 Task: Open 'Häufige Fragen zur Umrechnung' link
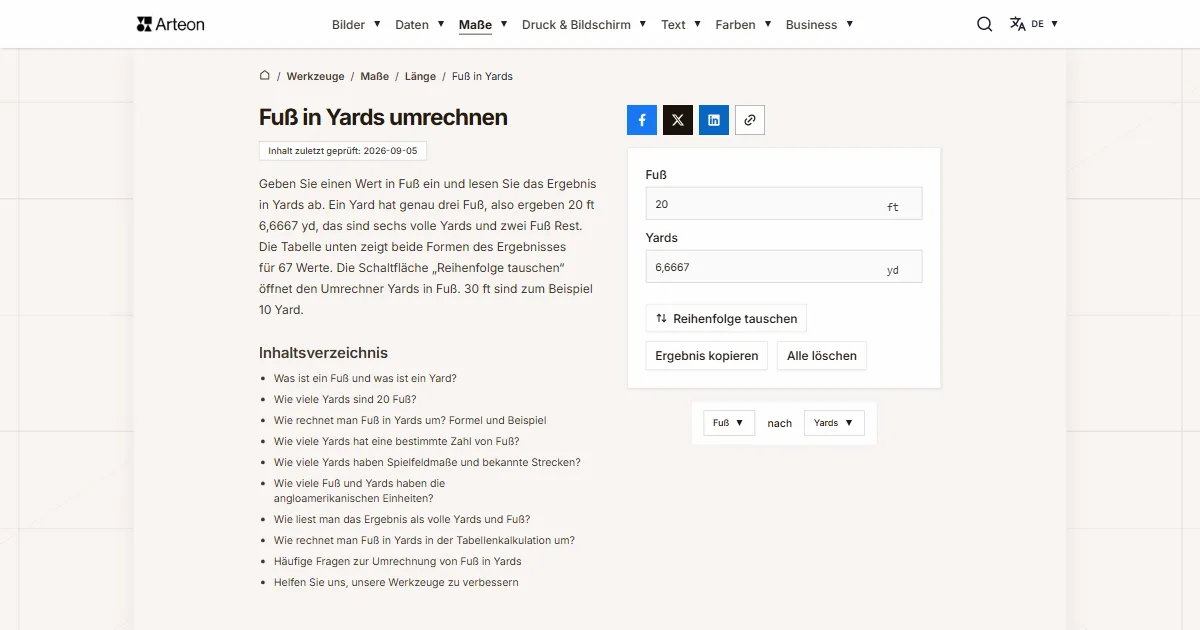click(398, 561)
